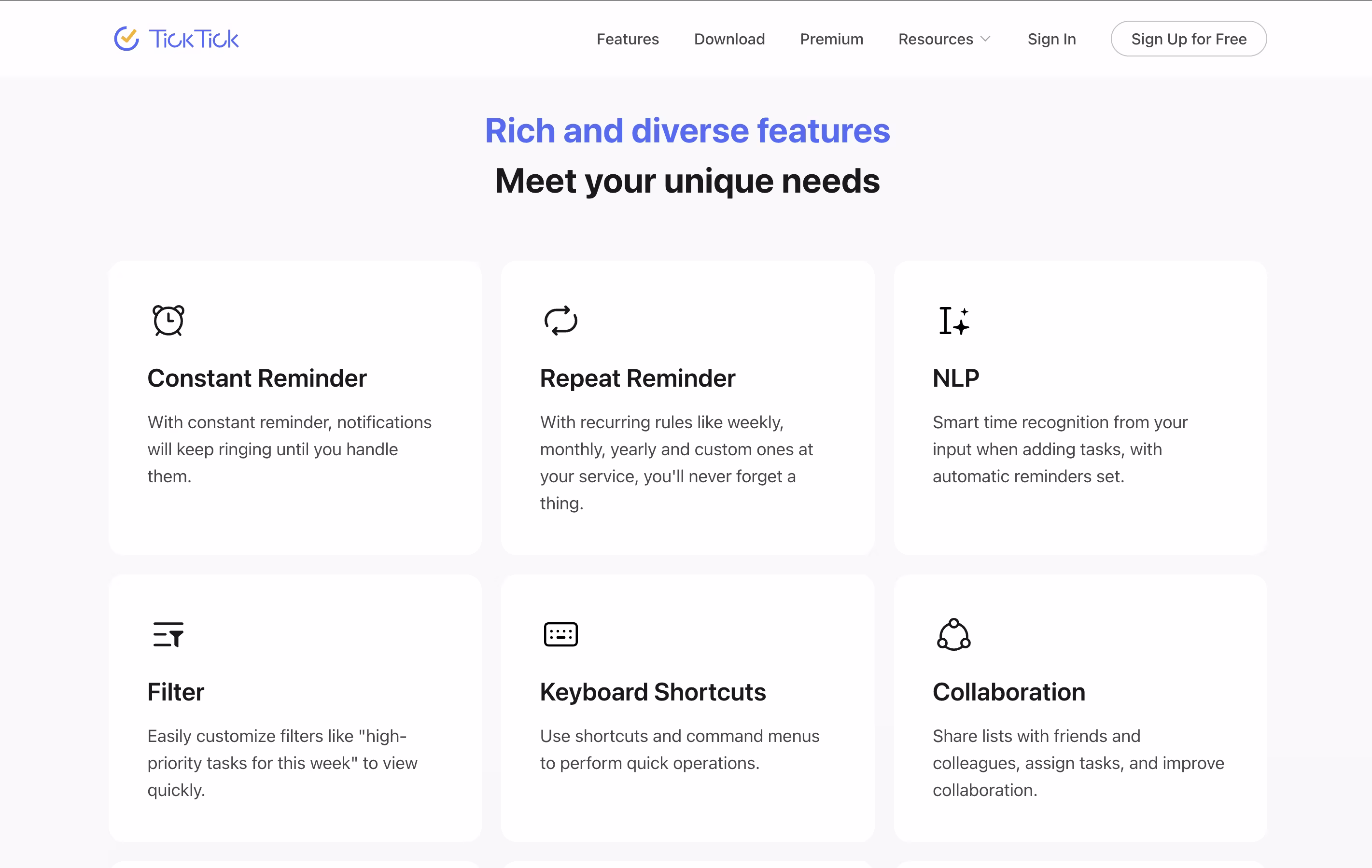The image size is (1372, 868).
Task: Click the Sign In link
Action: [x=1051, y=39]
